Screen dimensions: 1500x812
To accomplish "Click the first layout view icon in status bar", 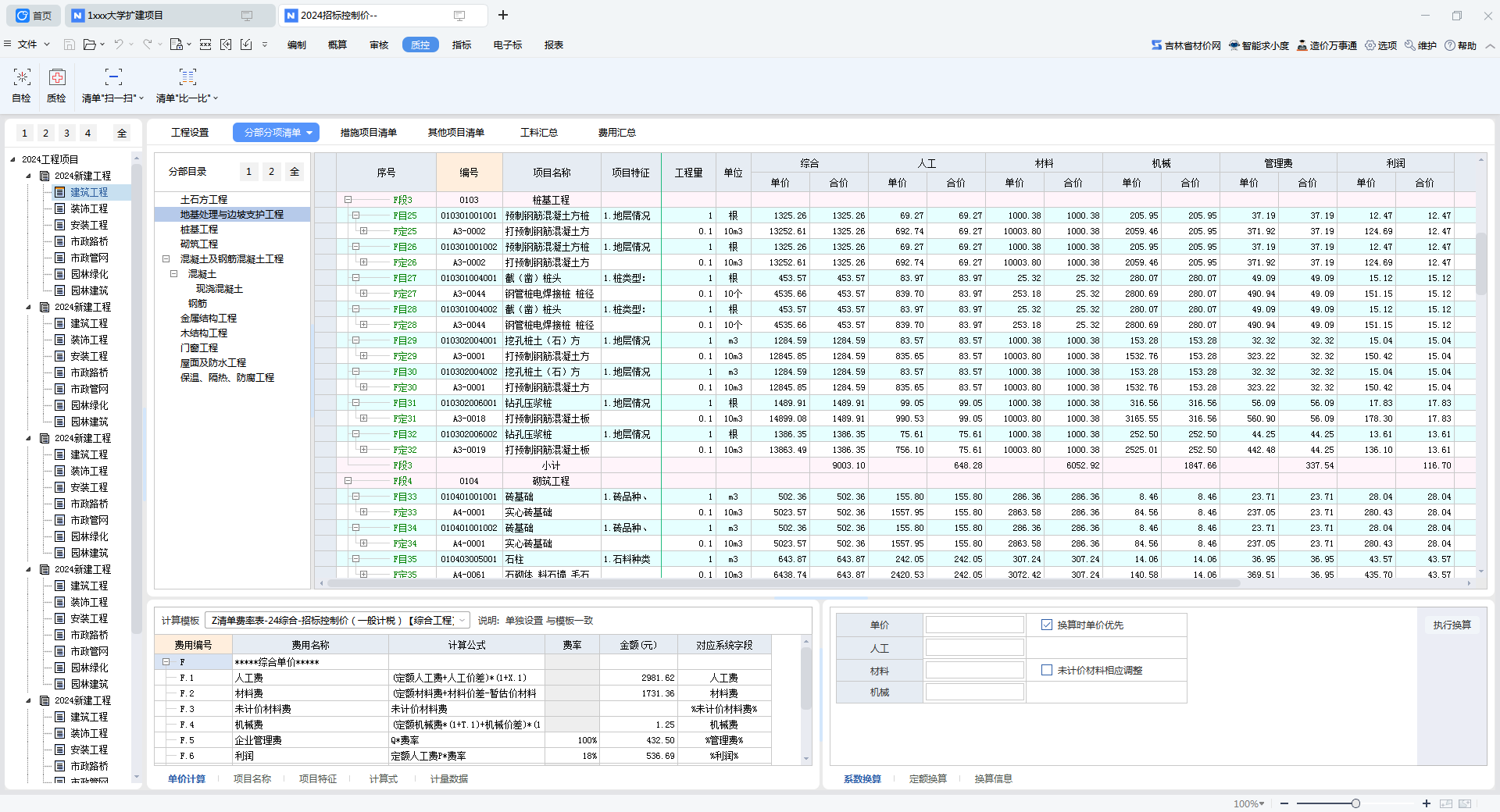I will tap(1446, 803).
